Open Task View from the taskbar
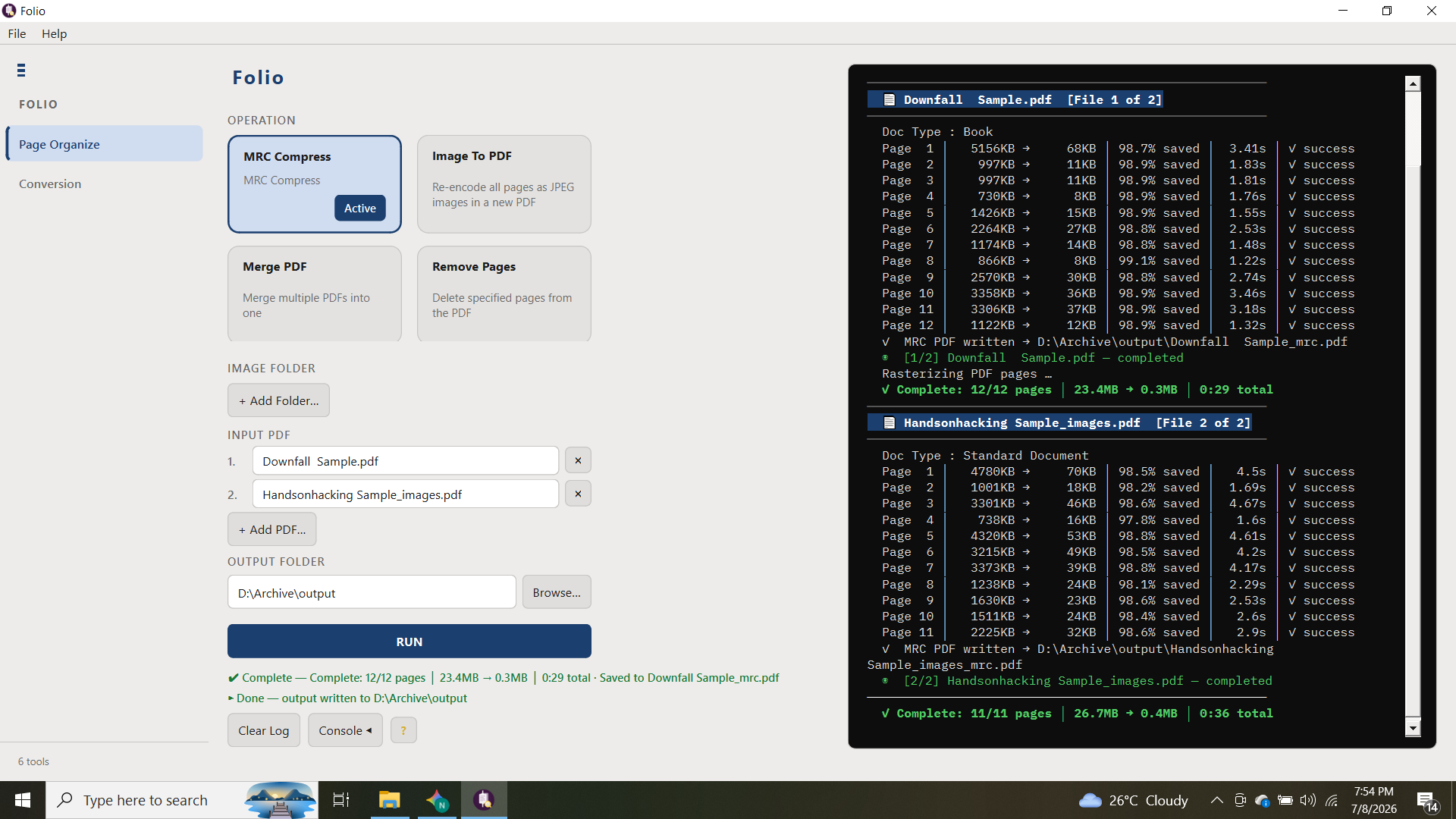 (x=341, y=800)
